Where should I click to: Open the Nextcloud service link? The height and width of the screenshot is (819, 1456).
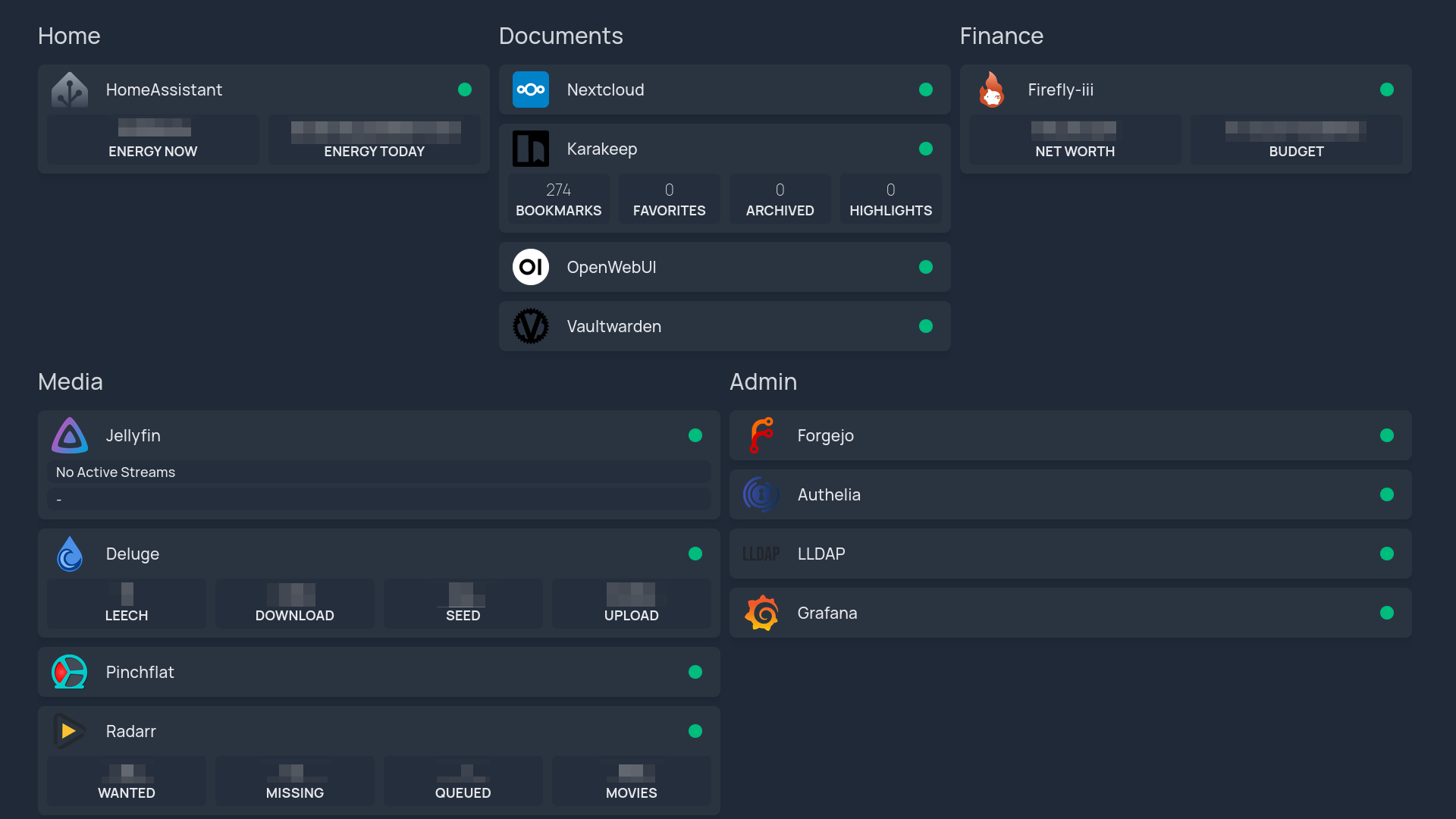click(x=606, y=89)
